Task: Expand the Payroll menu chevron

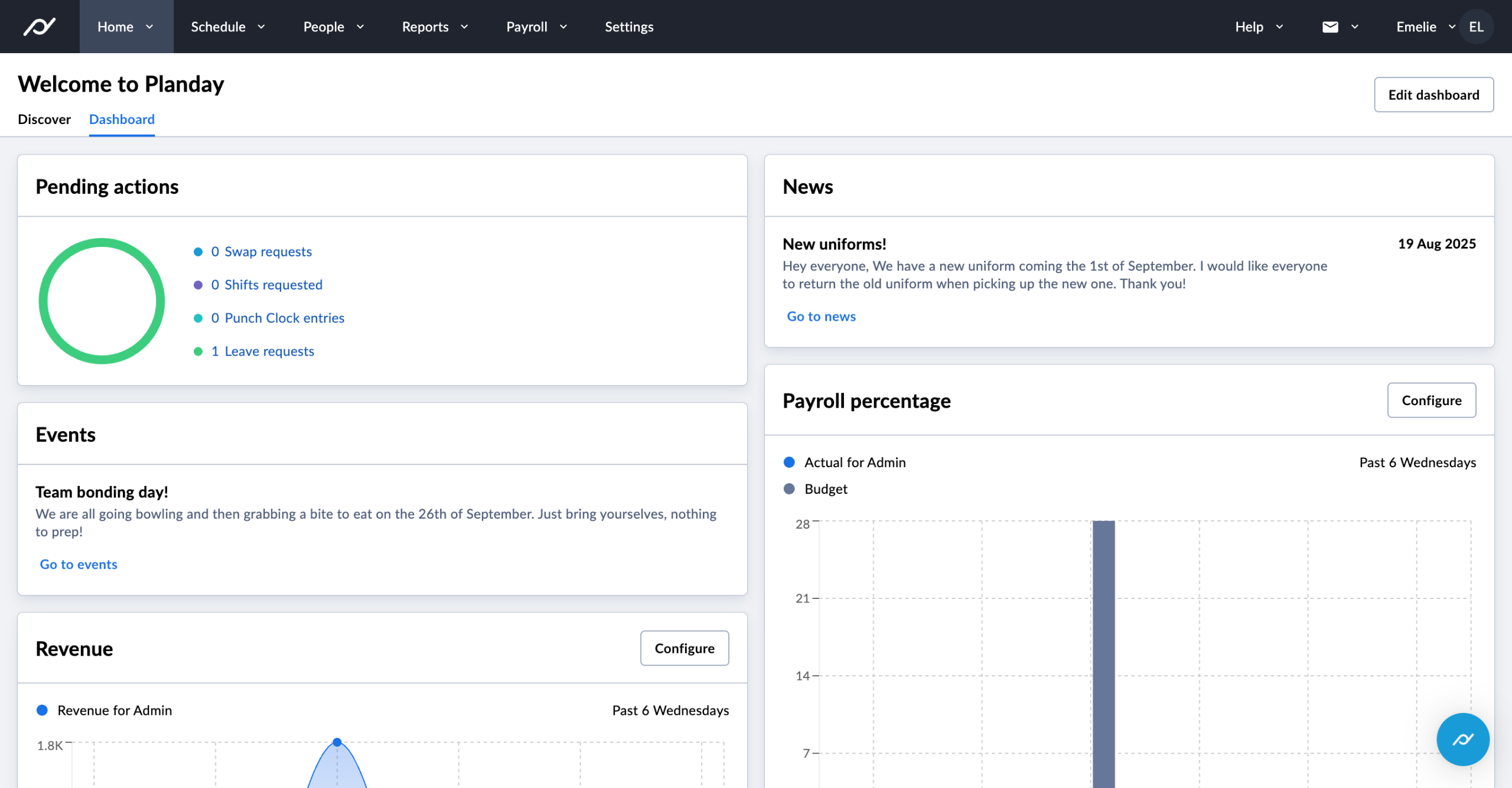Action: click(563, 27)
